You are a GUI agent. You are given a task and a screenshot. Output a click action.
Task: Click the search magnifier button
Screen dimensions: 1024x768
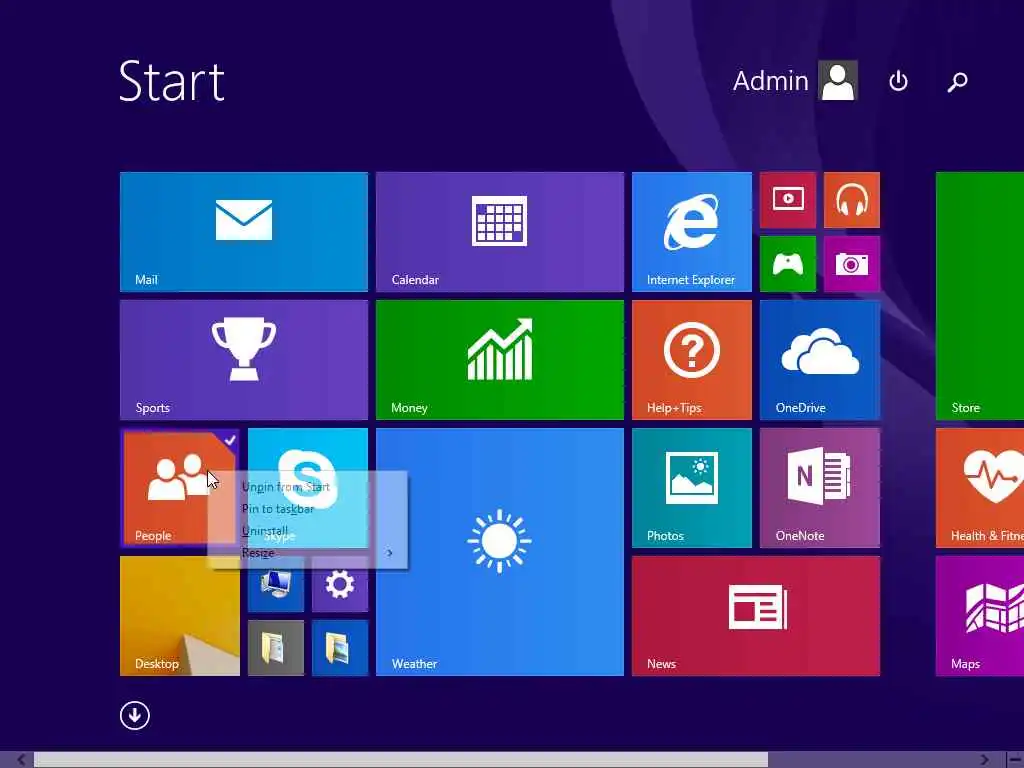[x=957, y=81]
